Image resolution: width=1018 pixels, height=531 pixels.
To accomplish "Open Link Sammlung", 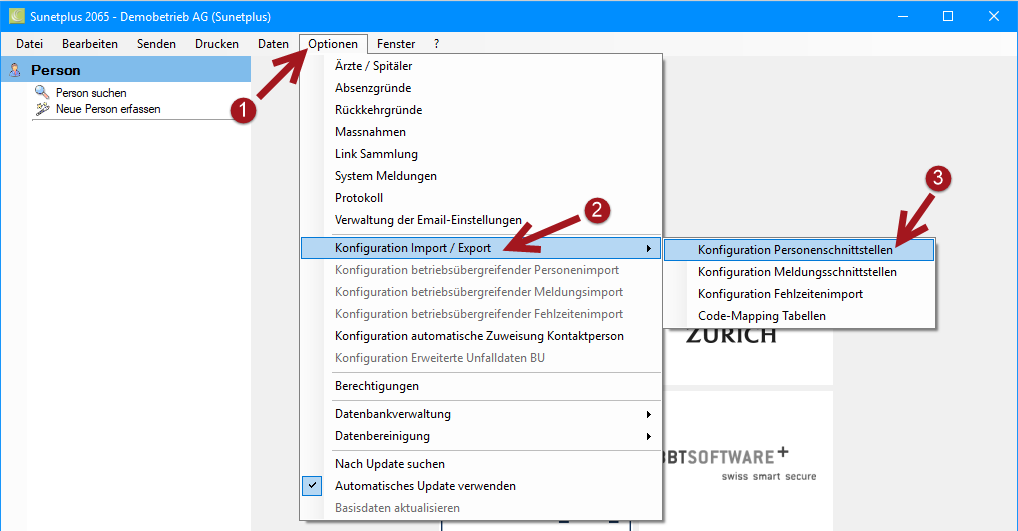I will tap(481, 154).
